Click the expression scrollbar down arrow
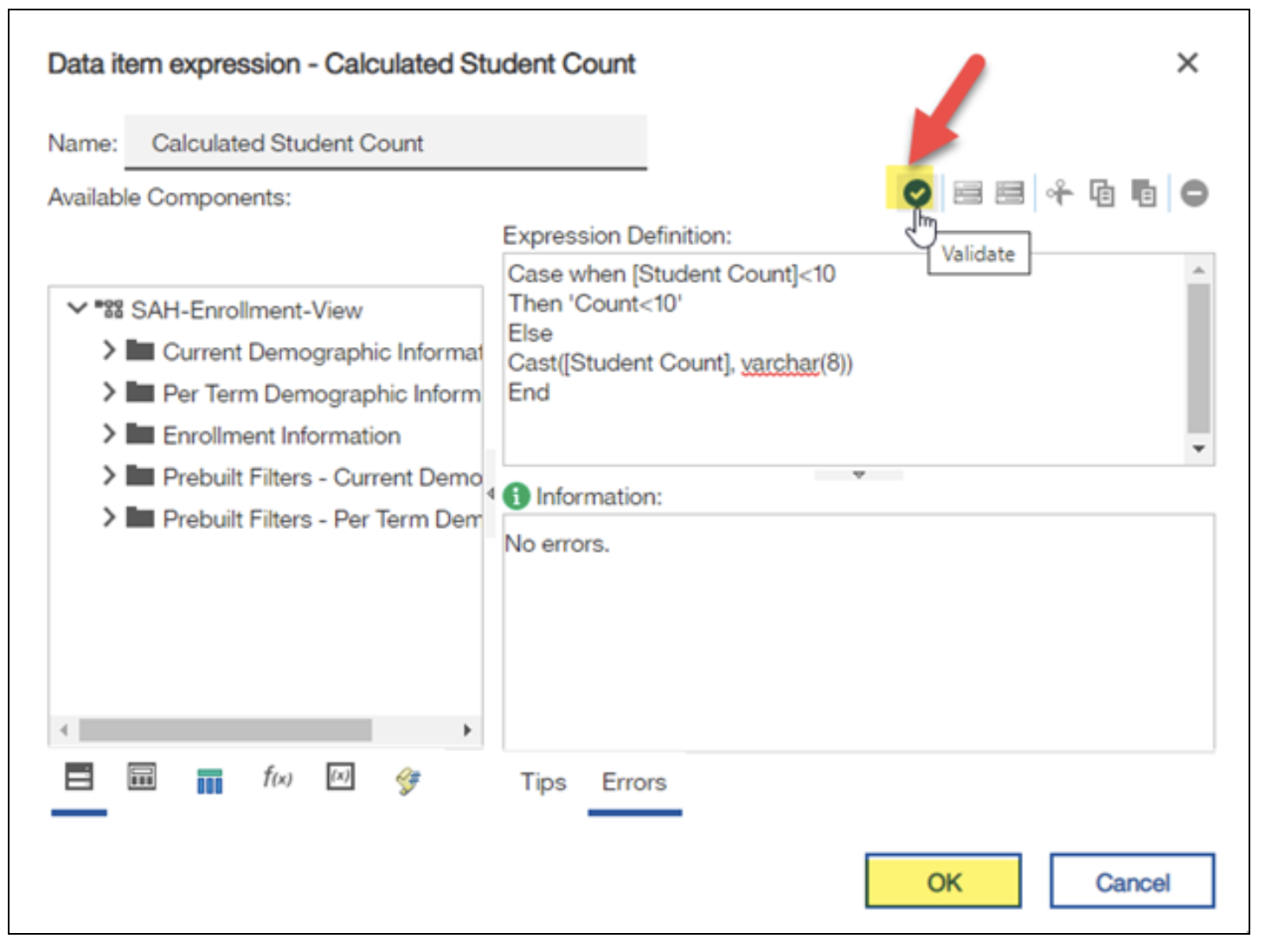This screenshot has height=952, width=1265. pos(1198,449)
